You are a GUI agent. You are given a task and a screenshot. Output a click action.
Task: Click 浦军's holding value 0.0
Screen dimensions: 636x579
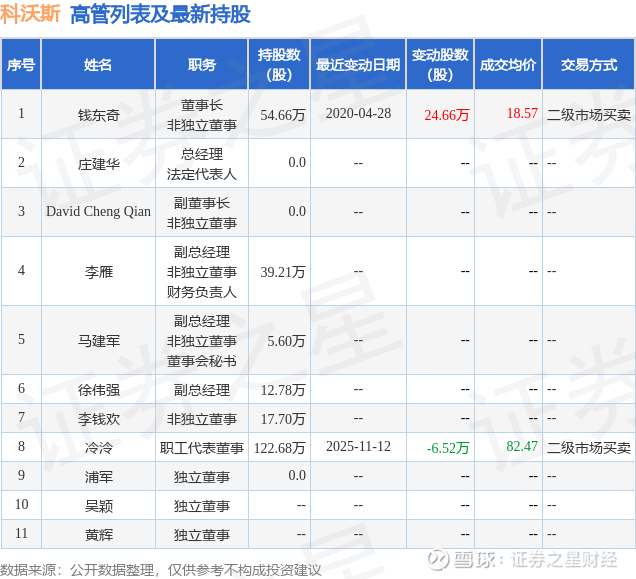[x=297, y=475]
